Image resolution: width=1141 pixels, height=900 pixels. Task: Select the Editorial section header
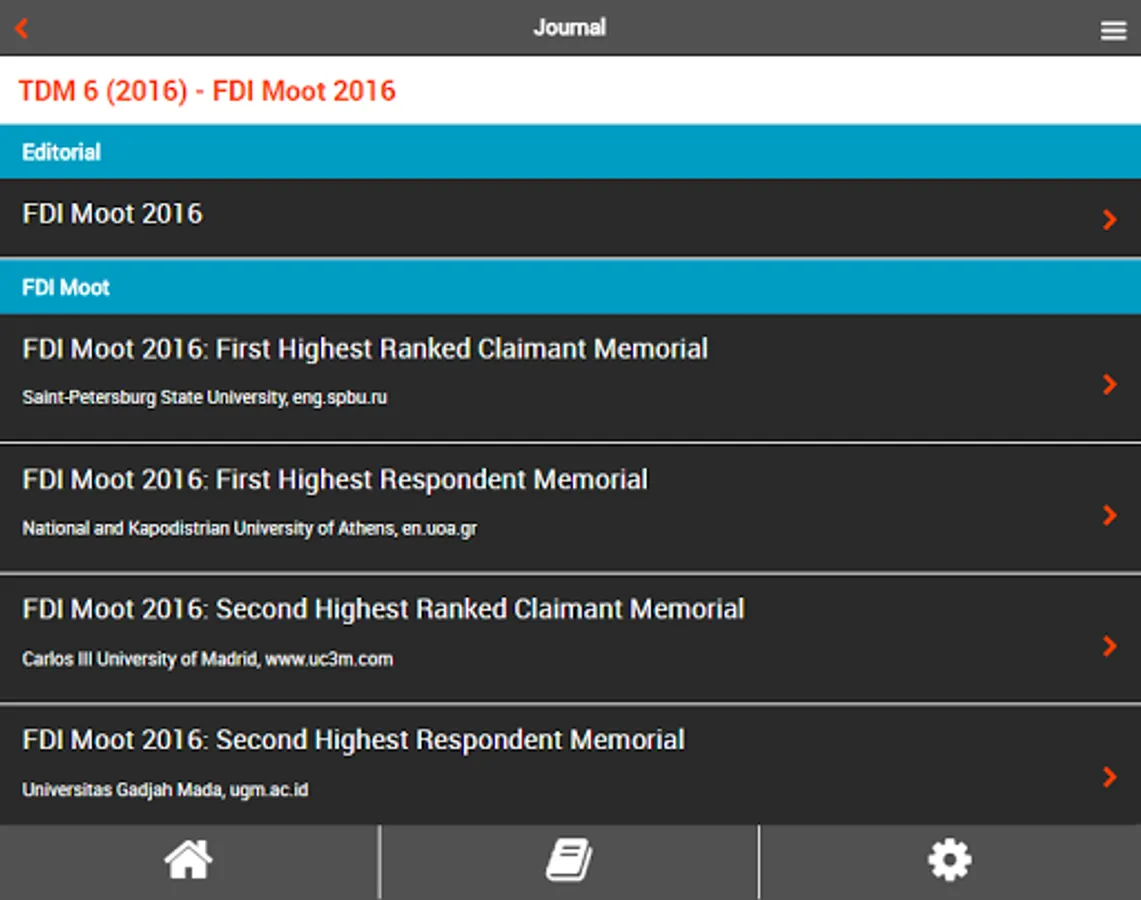(570, 152)
